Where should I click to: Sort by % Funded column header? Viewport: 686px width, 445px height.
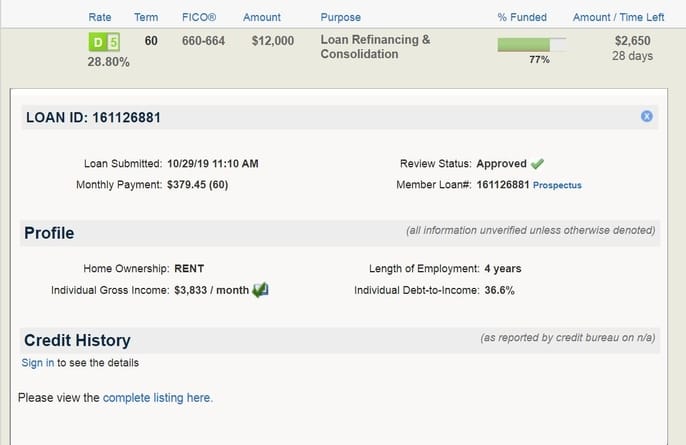click(x=522, y=17)
